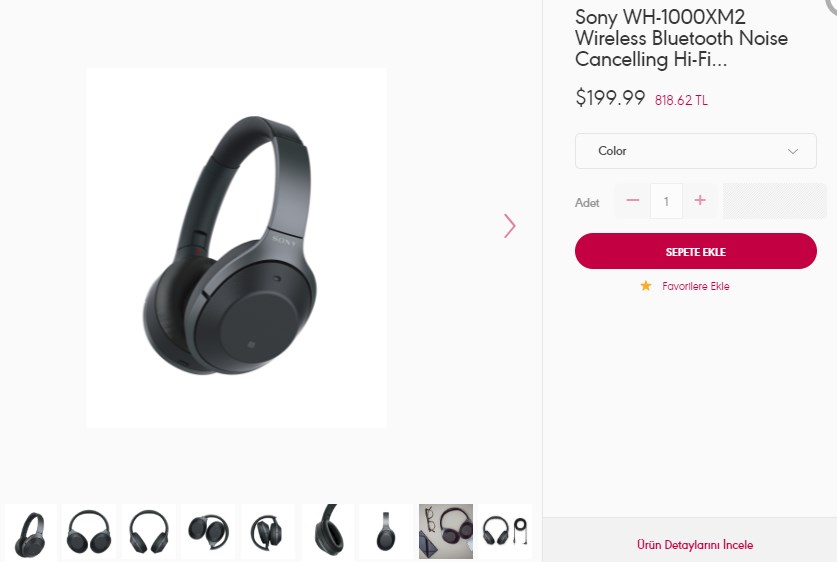
Task: Select the third headphone thumbnail
Action: point(149,531)
